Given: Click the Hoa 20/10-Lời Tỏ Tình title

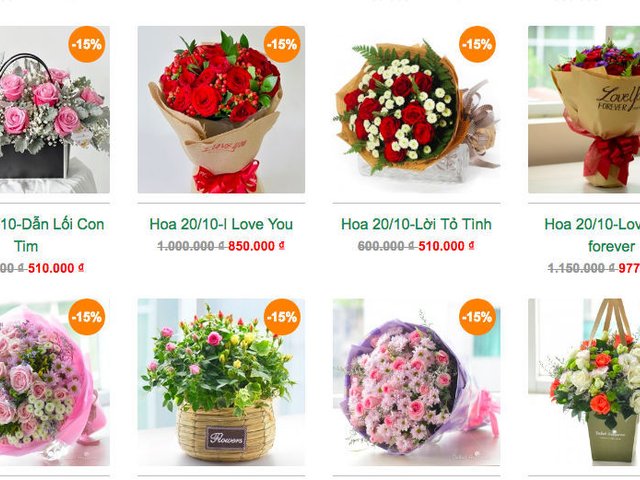Looking at the screenshot, I should click(416, 224).
